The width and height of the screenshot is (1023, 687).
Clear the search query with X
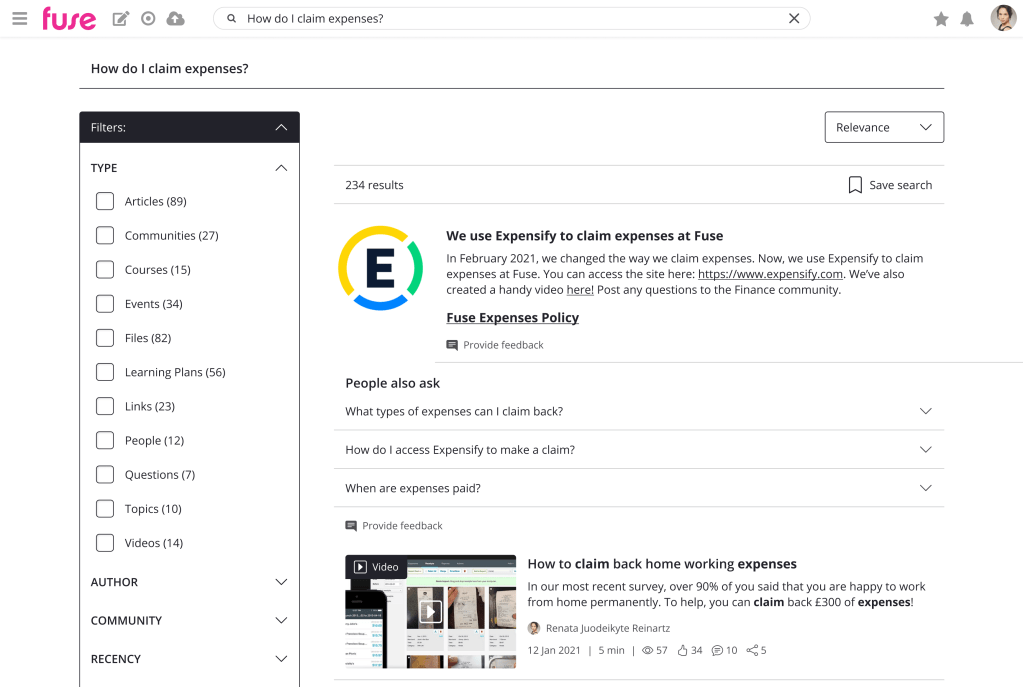(794, 19)
